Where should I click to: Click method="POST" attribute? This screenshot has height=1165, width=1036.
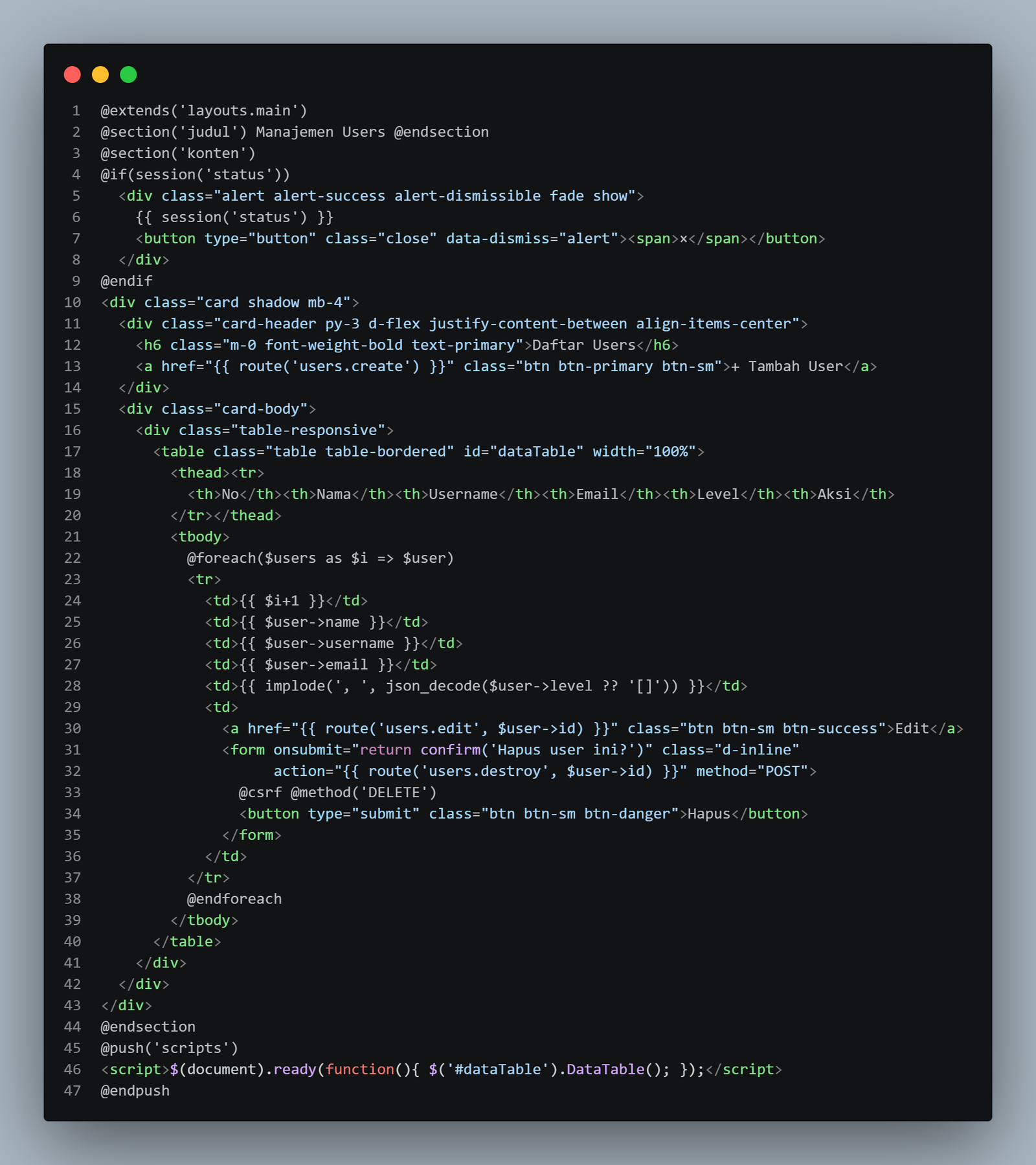click(x=752, y=771)
